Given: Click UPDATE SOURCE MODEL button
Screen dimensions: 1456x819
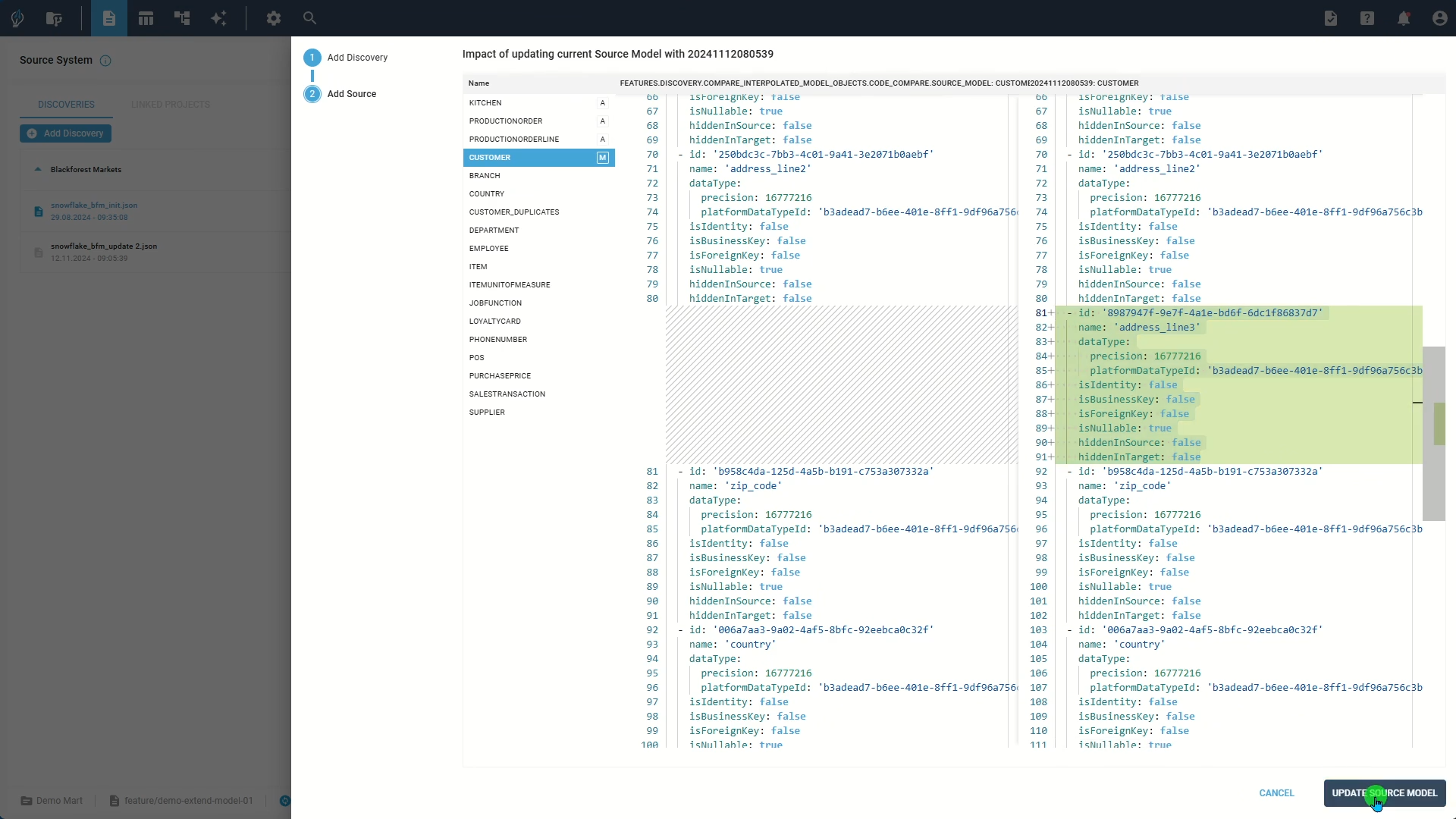Looking at the screenshot, I should pyautogui.click(x=1385, y=793).
